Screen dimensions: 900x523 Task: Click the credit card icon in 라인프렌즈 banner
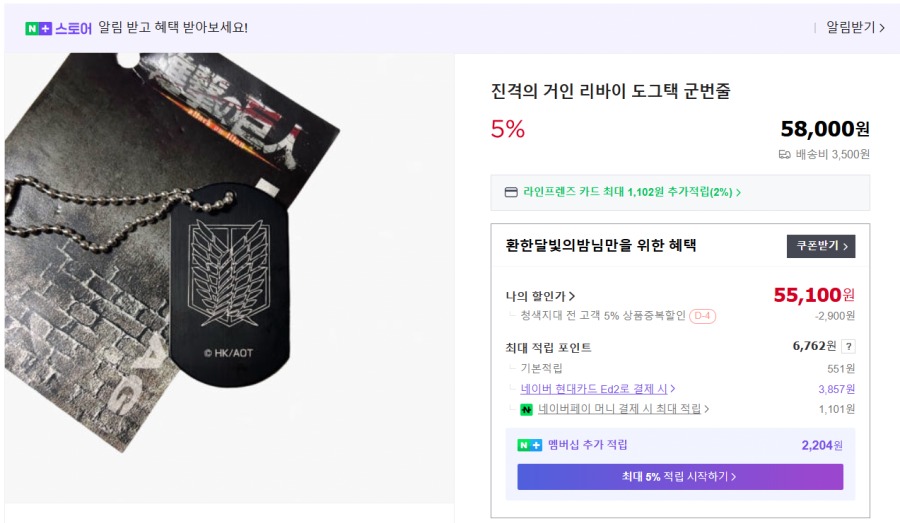[x=511, y=192]
